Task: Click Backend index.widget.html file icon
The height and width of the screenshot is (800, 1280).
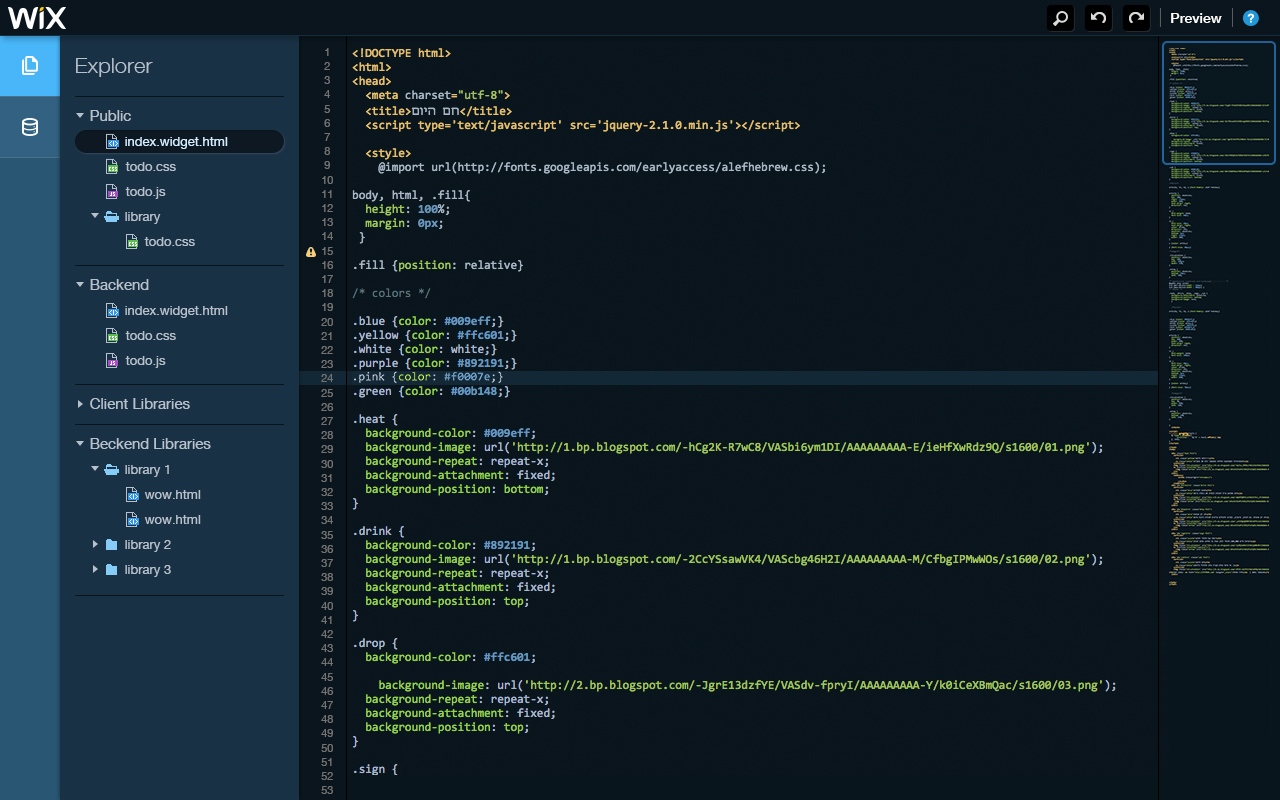Action: click(113, 311)
